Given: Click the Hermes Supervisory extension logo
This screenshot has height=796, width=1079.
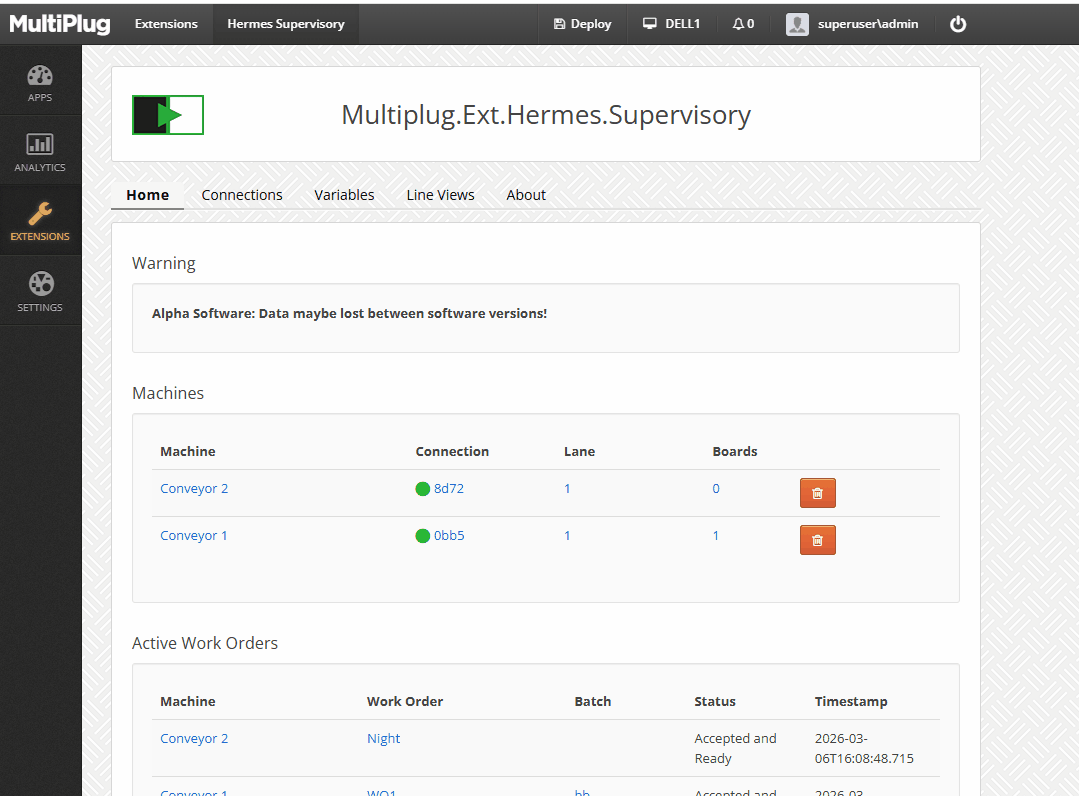Looking at the screenshot, I should [168, 115].
